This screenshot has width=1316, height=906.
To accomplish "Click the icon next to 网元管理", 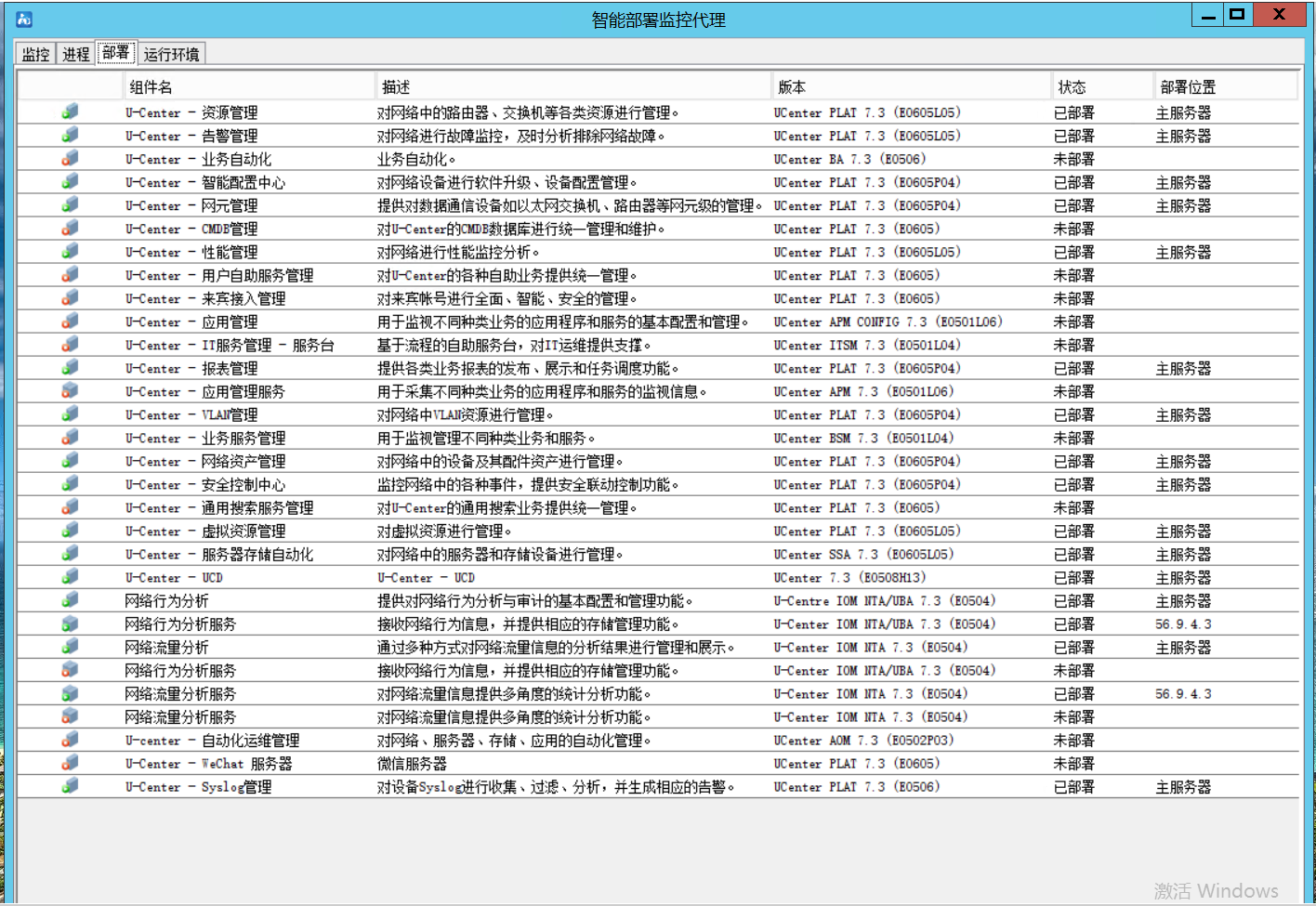I will 71,204.
